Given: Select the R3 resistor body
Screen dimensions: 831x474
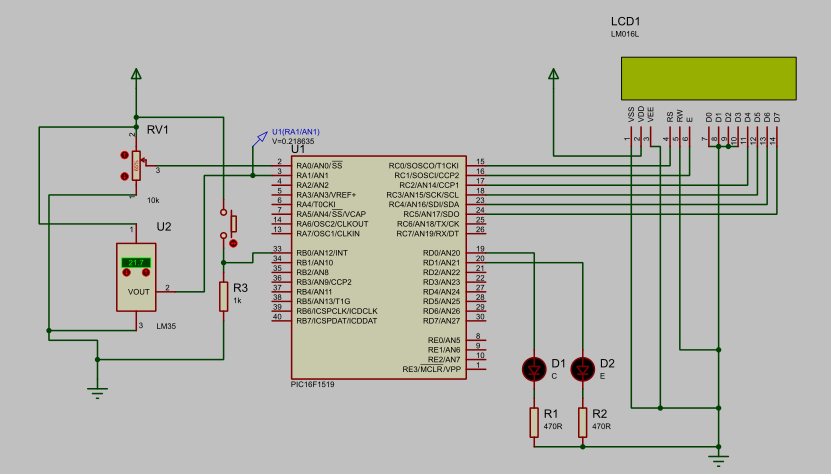Looking at the screenshot, I should [224, 296].
